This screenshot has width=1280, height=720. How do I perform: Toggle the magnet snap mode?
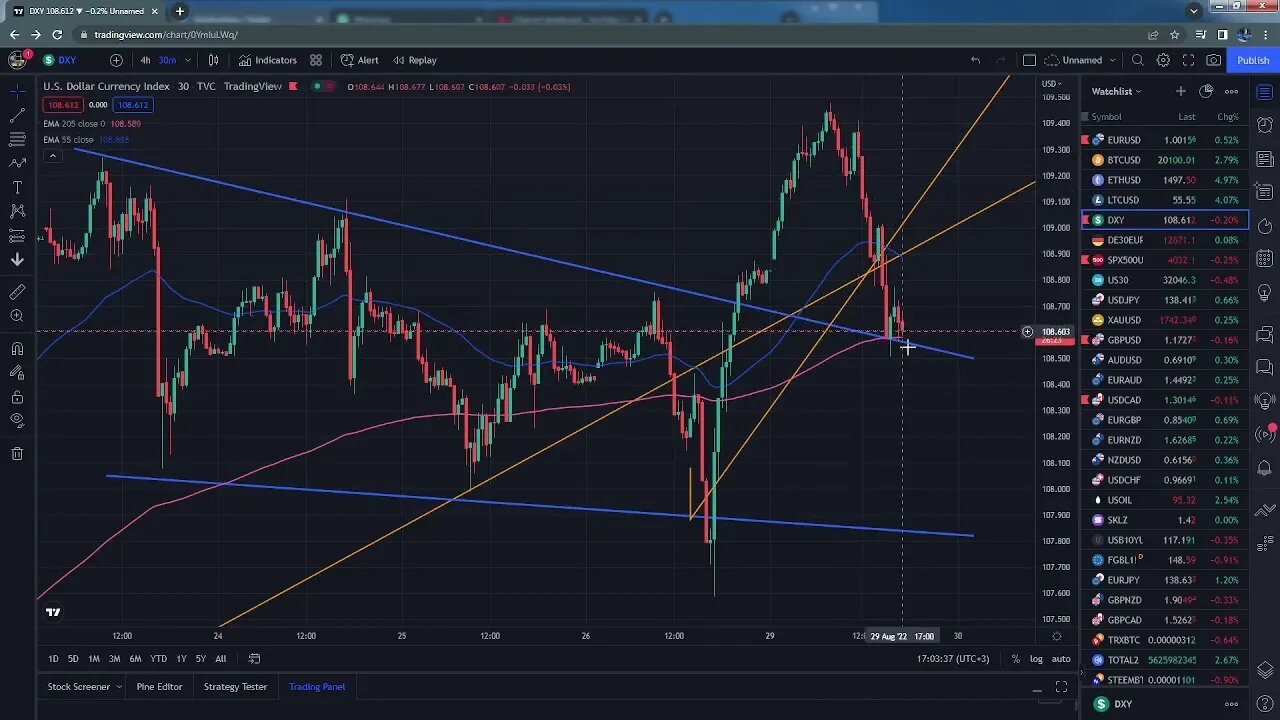(17, 349)
